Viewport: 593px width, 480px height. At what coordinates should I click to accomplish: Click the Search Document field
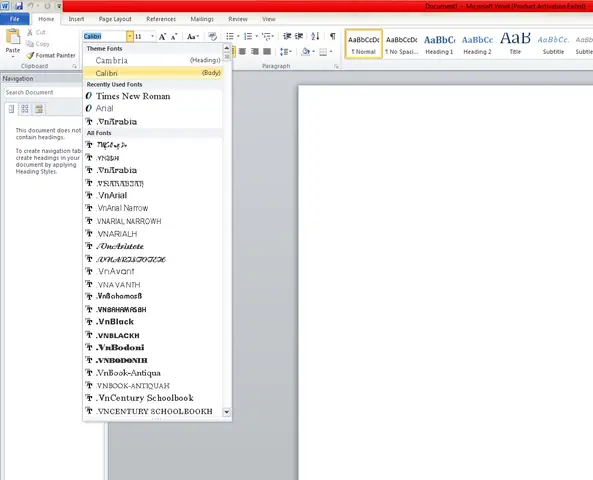pos(42,92)
